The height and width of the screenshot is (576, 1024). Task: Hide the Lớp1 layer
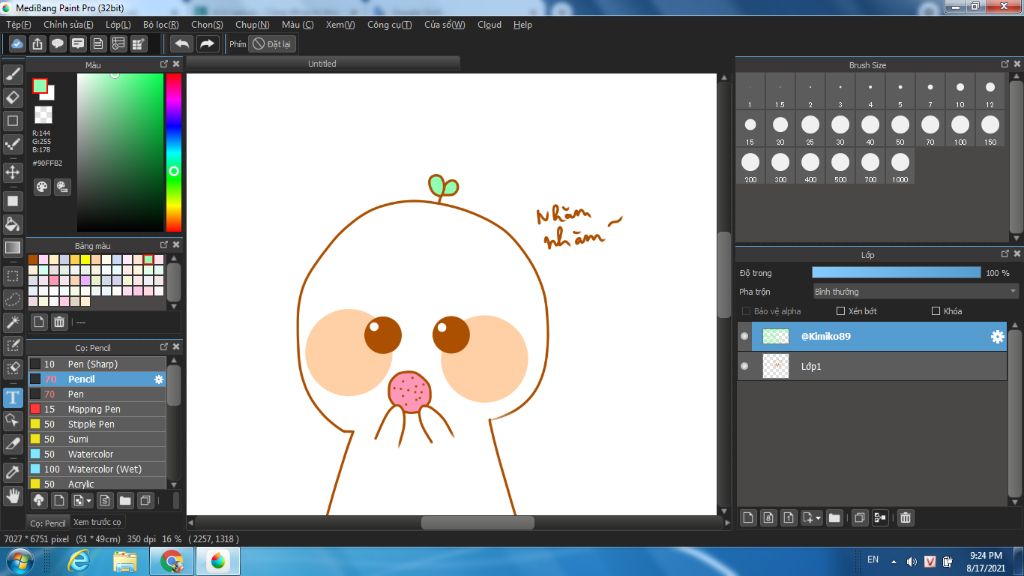tap(744, 367)
